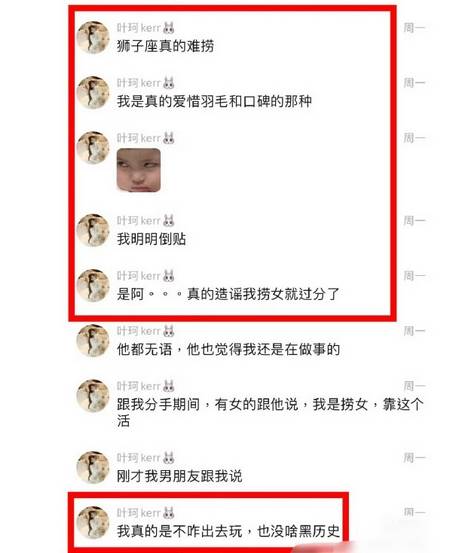Select message starting 跟我分手期间，有女的跟他说

point(270,412)
